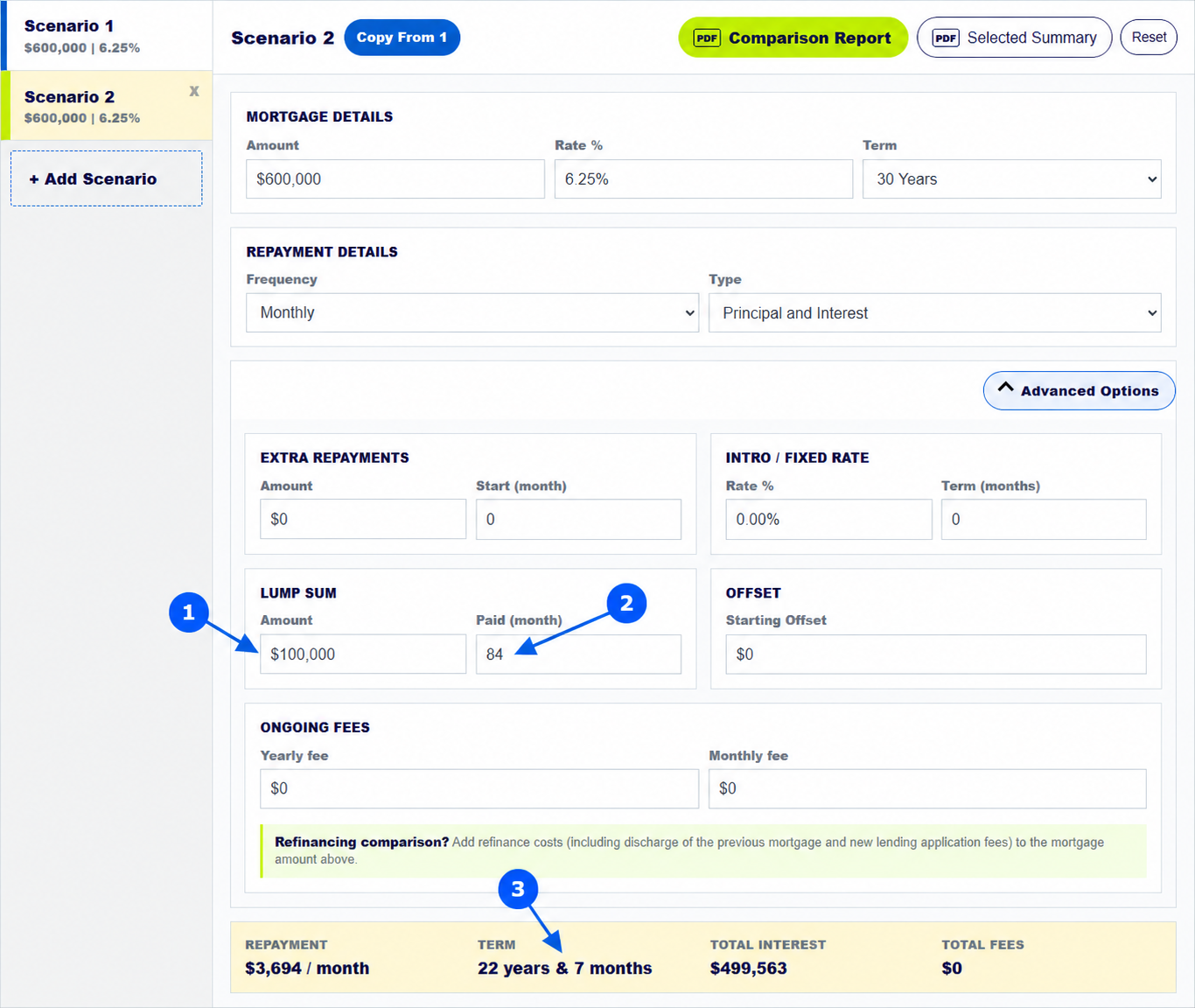Click the Yearly fee input field

pos(479,788)
